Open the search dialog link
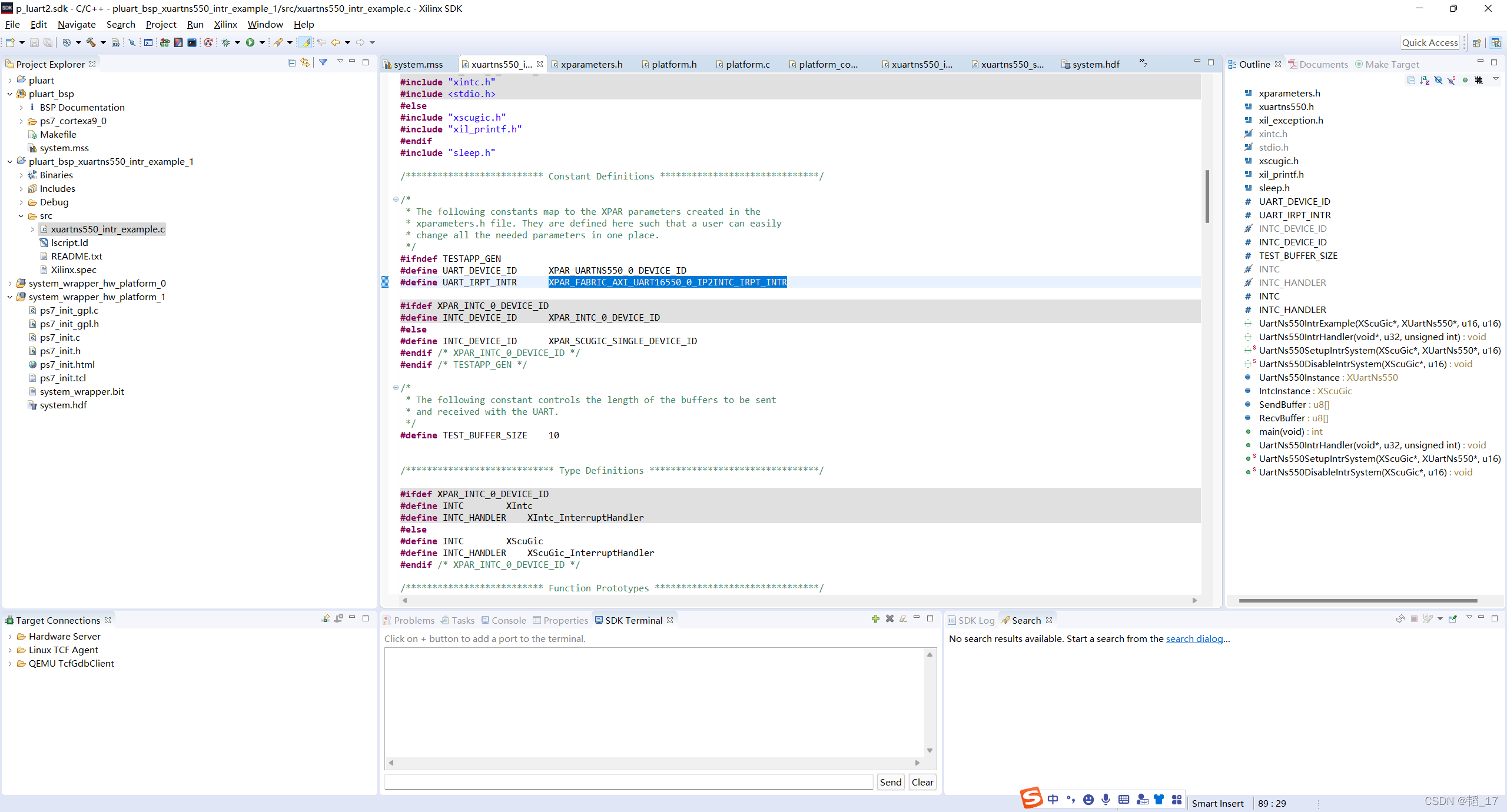Screen dimensions: 1507x812 (1194, 638)
